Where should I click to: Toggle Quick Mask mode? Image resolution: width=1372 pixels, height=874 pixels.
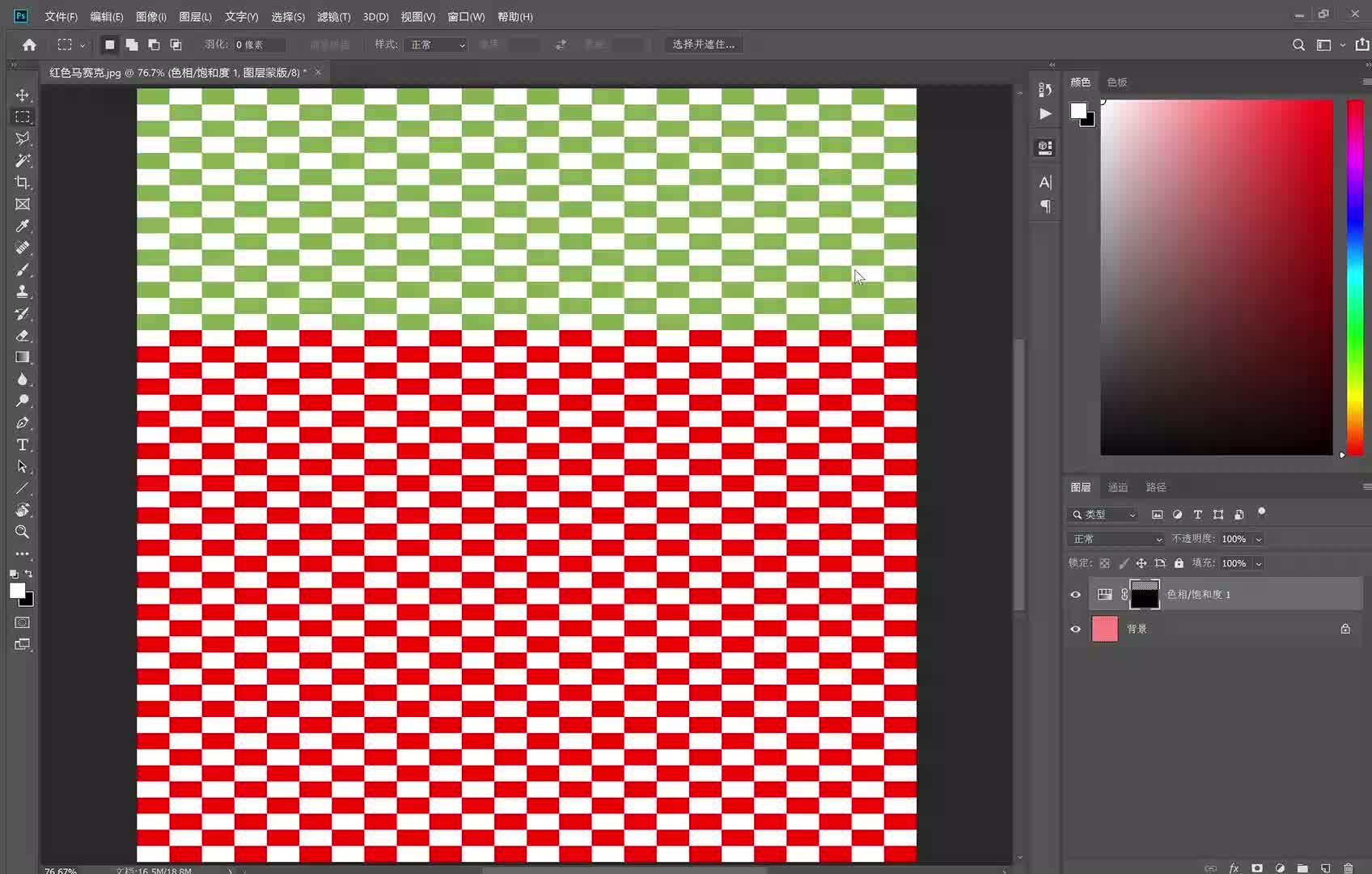click(x=22, y=622)
